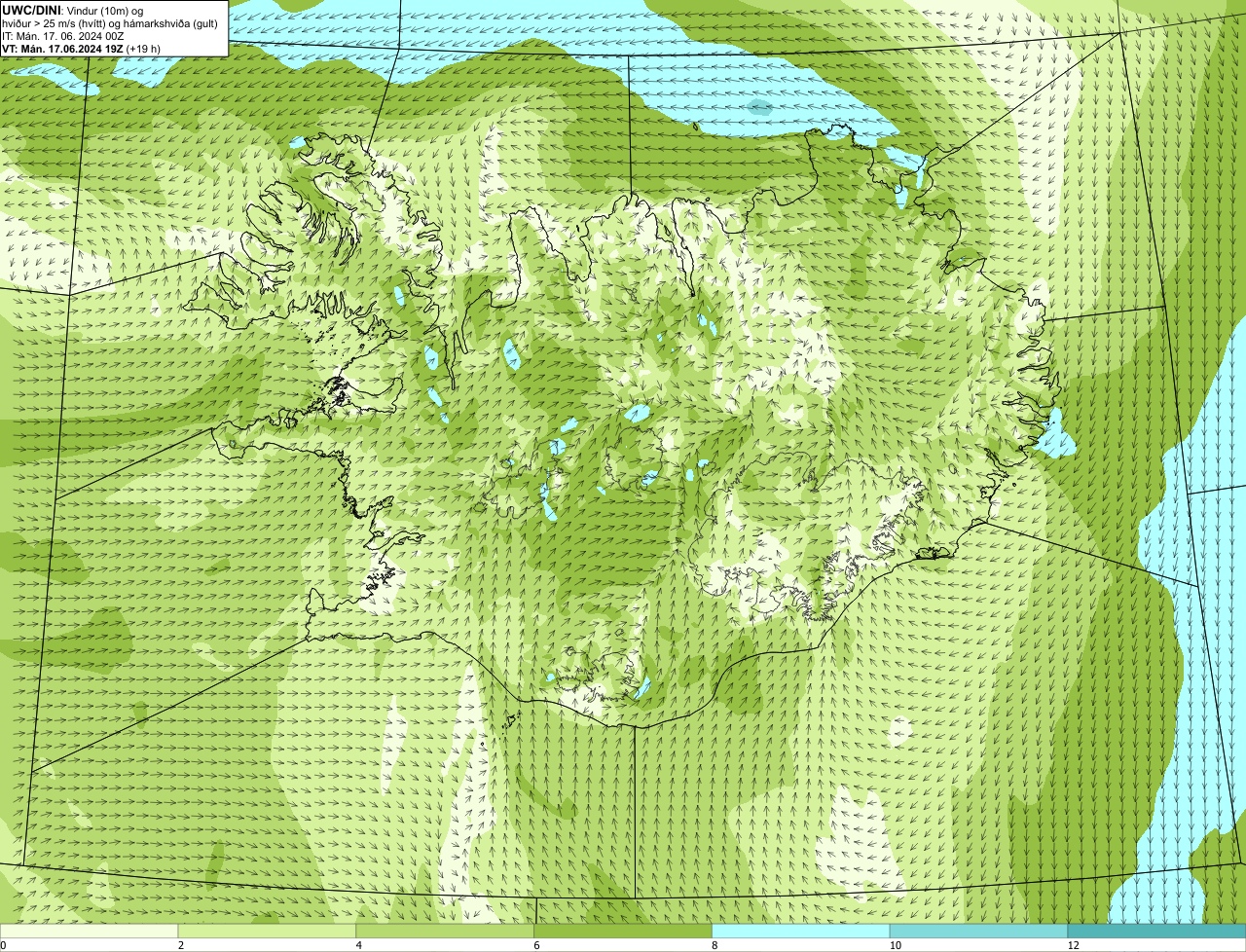Click the 'VT: Mán. 17.06.2024 19Z (+19 h)' line
1246x952 pixels.
point(82,48)
